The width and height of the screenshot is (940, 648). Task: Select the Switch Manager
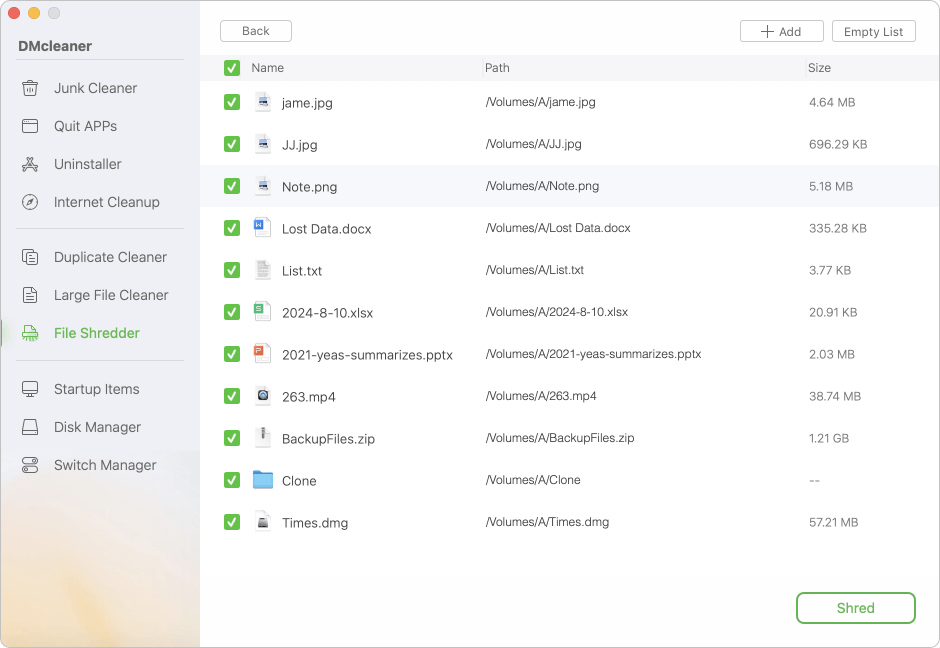tap(105, 465)
